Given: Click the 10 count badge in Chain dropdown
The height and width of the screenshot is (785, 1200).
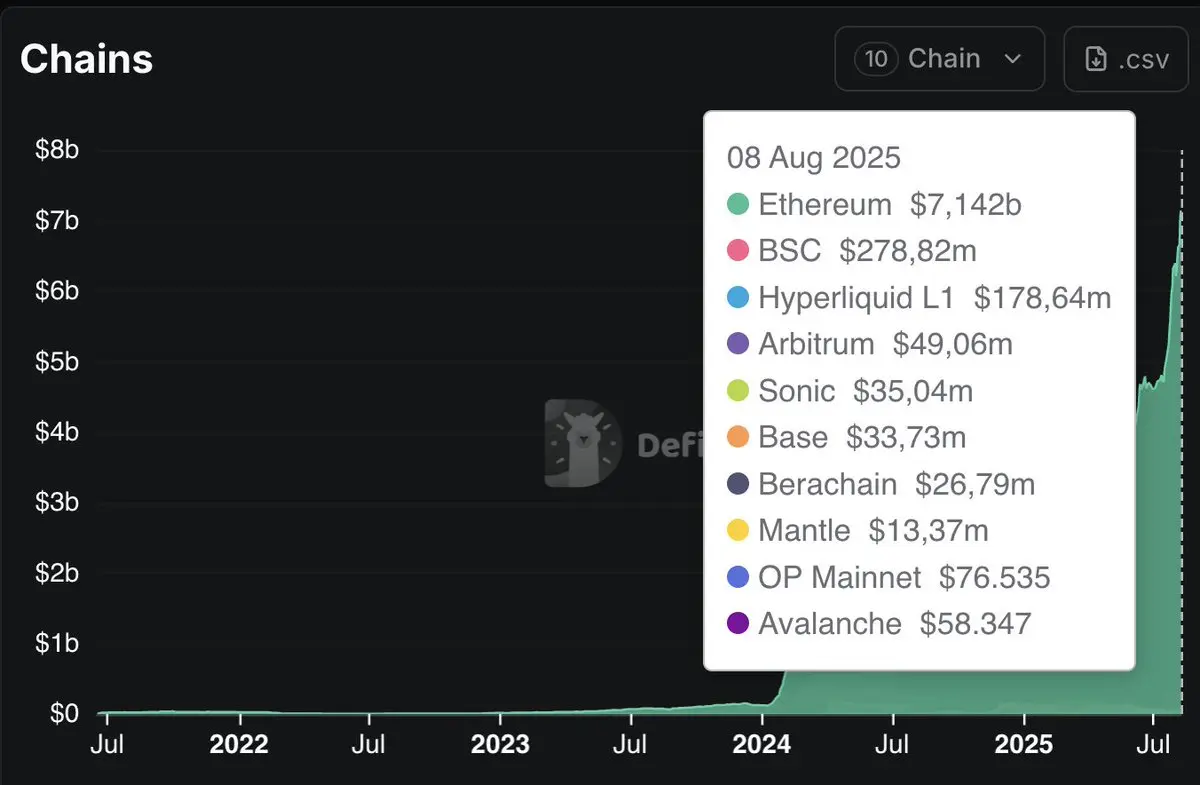Looking at the screenshot, I should [x=876, y=59].
